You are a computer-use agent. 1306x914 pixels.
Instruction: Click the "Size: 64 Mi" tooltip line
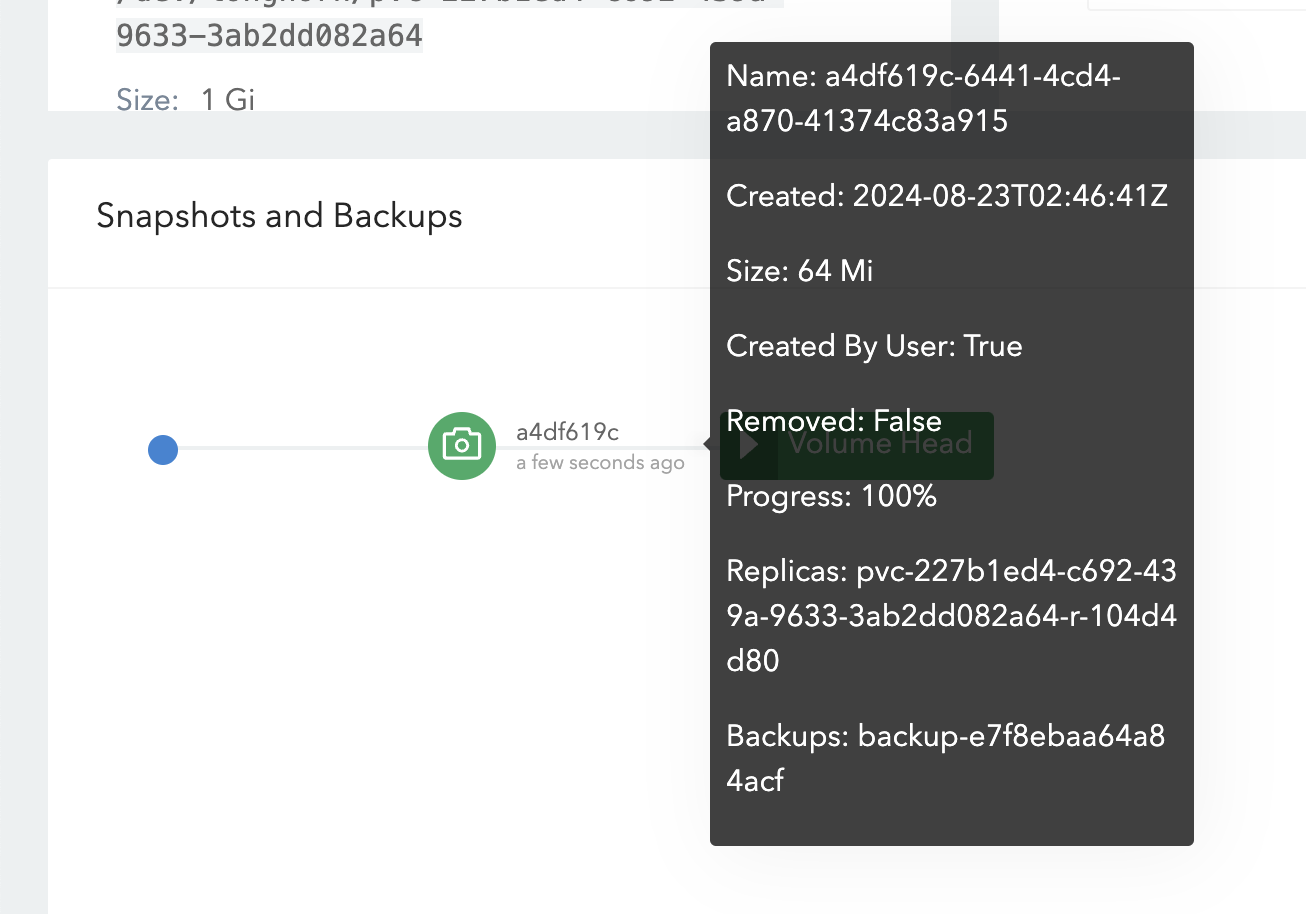(x=799, y=271)
